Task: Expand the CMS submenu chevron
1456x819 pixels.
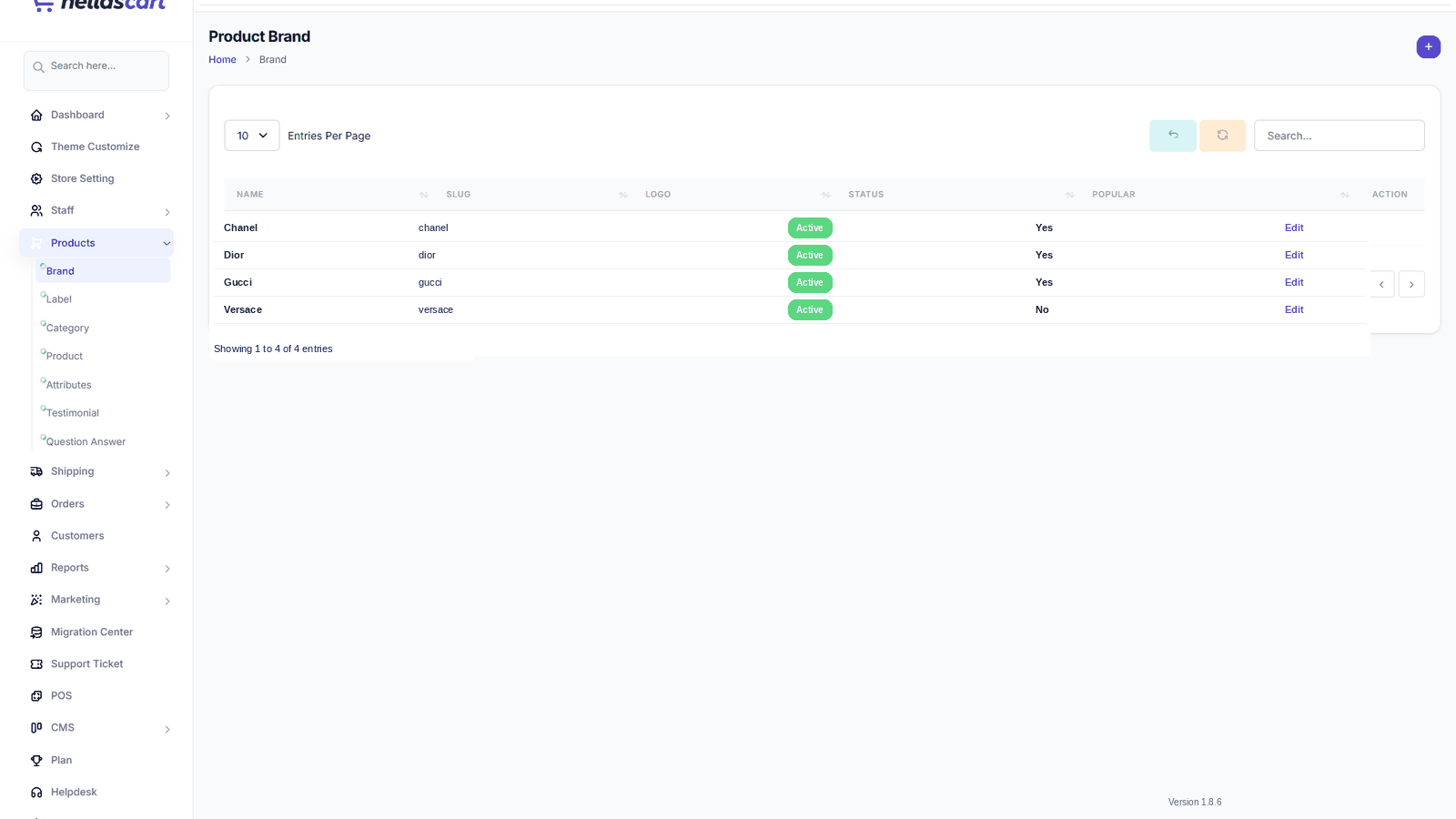Action: click(x=167, y=729)
